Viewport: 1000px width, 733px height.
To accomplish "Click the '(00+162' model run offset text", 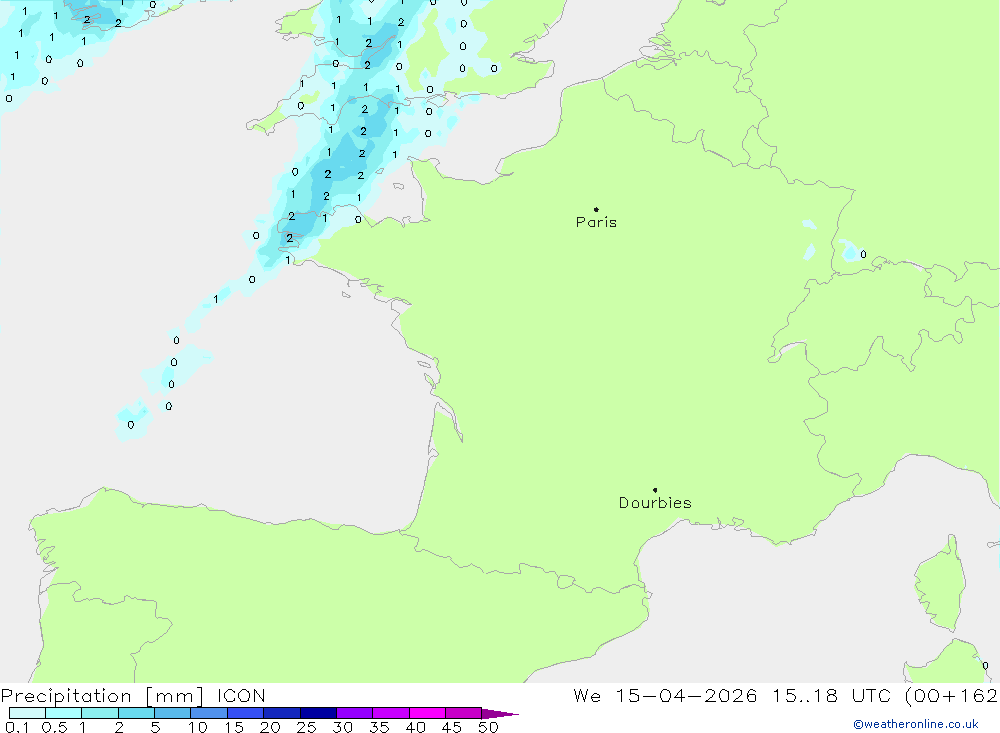I will (952, 695).
